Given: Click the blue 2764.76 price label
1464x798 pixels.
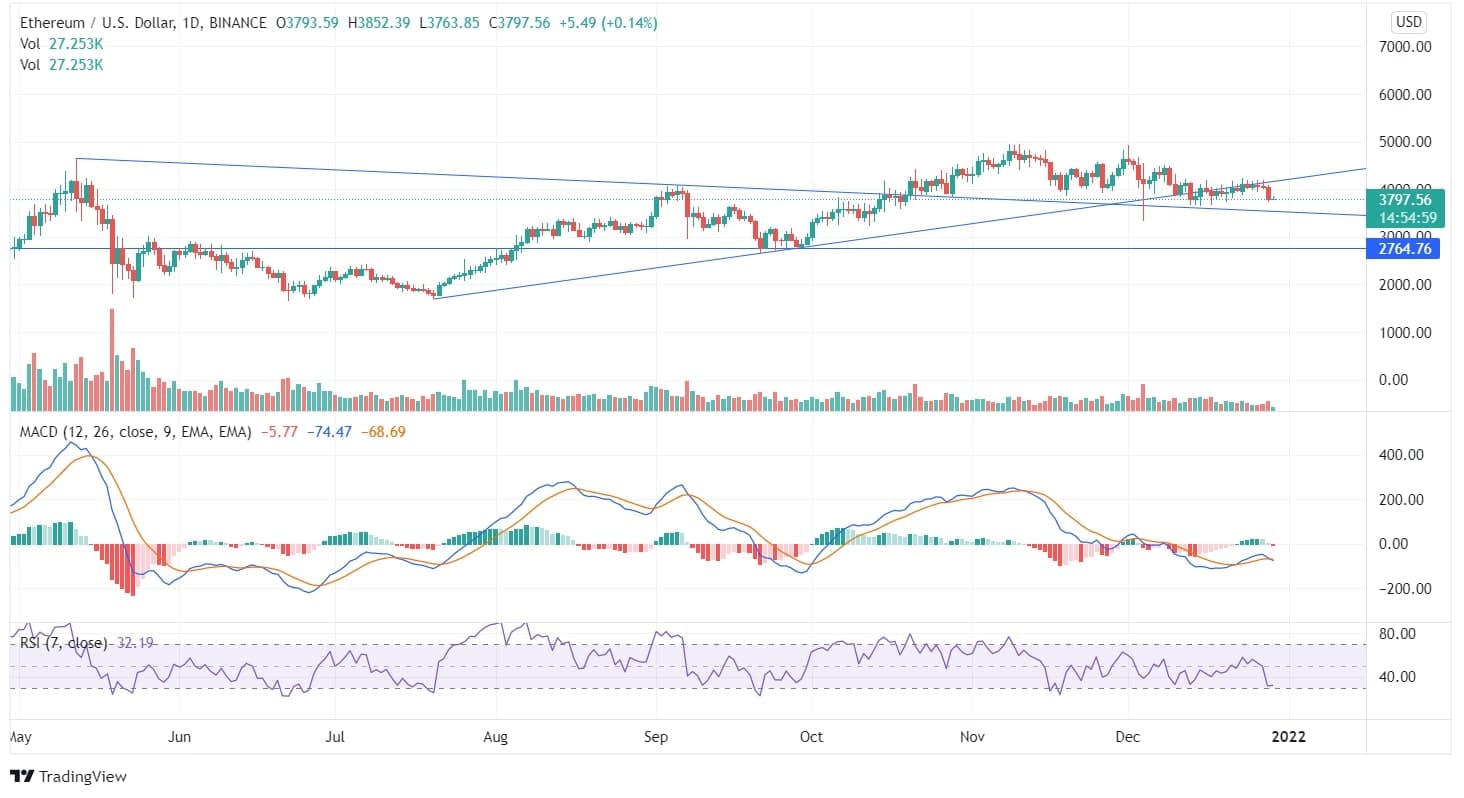Looking at the screenshot, I should coord(1404,249).
